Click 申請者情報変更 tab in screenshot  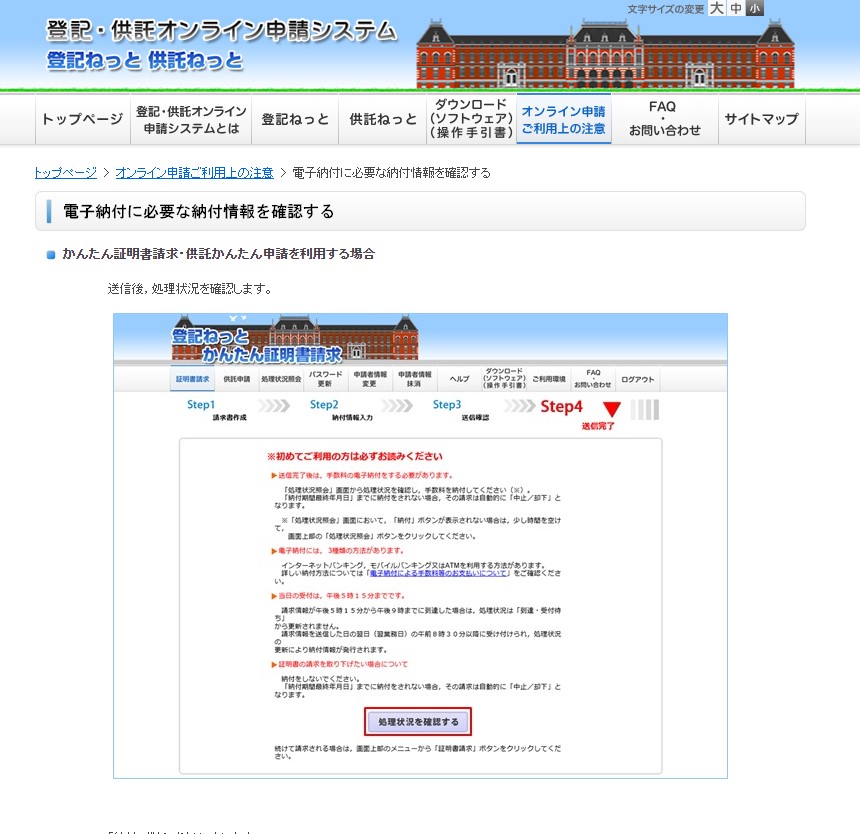[x=370, y=379]
